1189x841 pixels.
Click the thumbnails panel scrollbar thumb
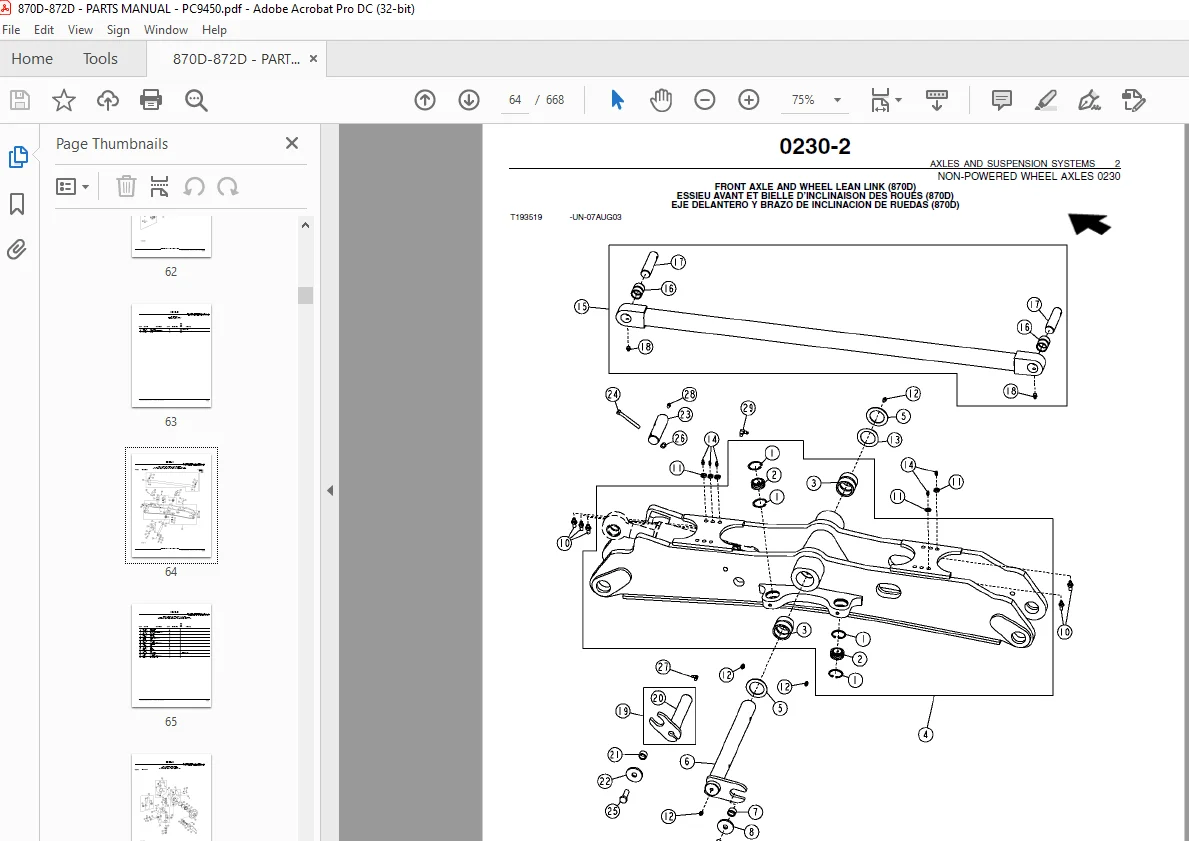tap(306, 295)
